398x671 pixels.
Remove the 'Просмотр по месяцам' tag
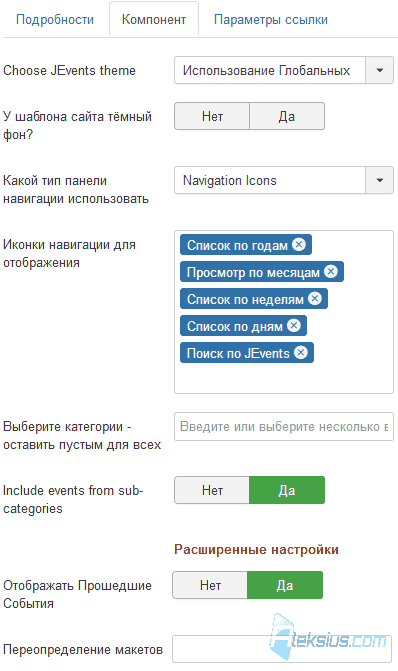pyautogui.click(x=331, y=271)
